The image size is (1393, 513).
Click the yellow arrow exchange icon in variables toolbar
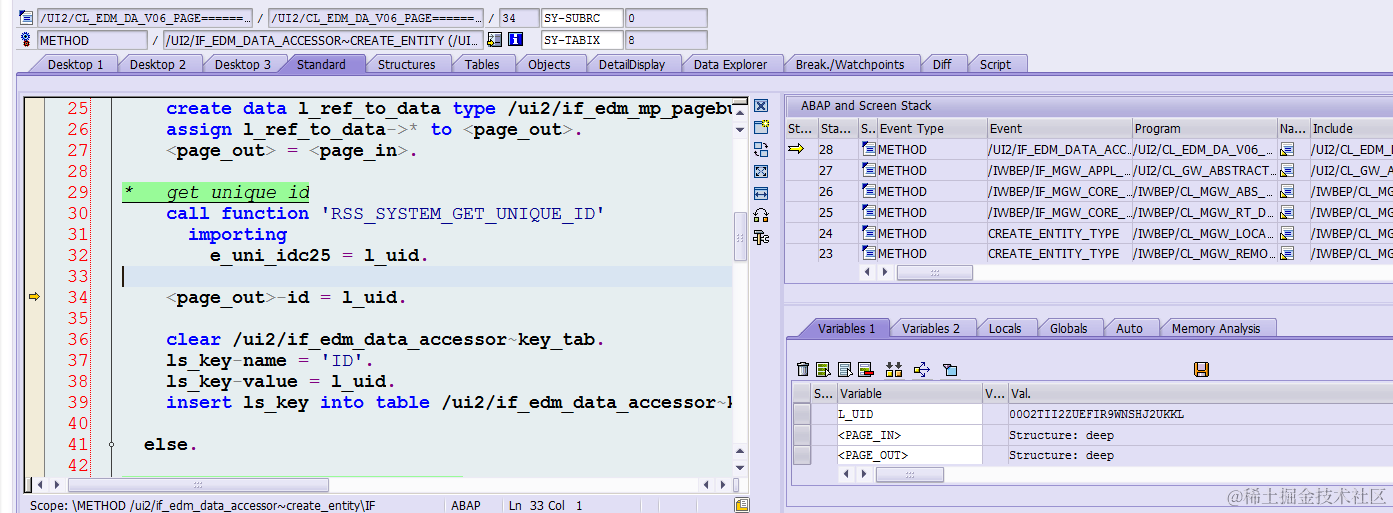tap(922, 370)
